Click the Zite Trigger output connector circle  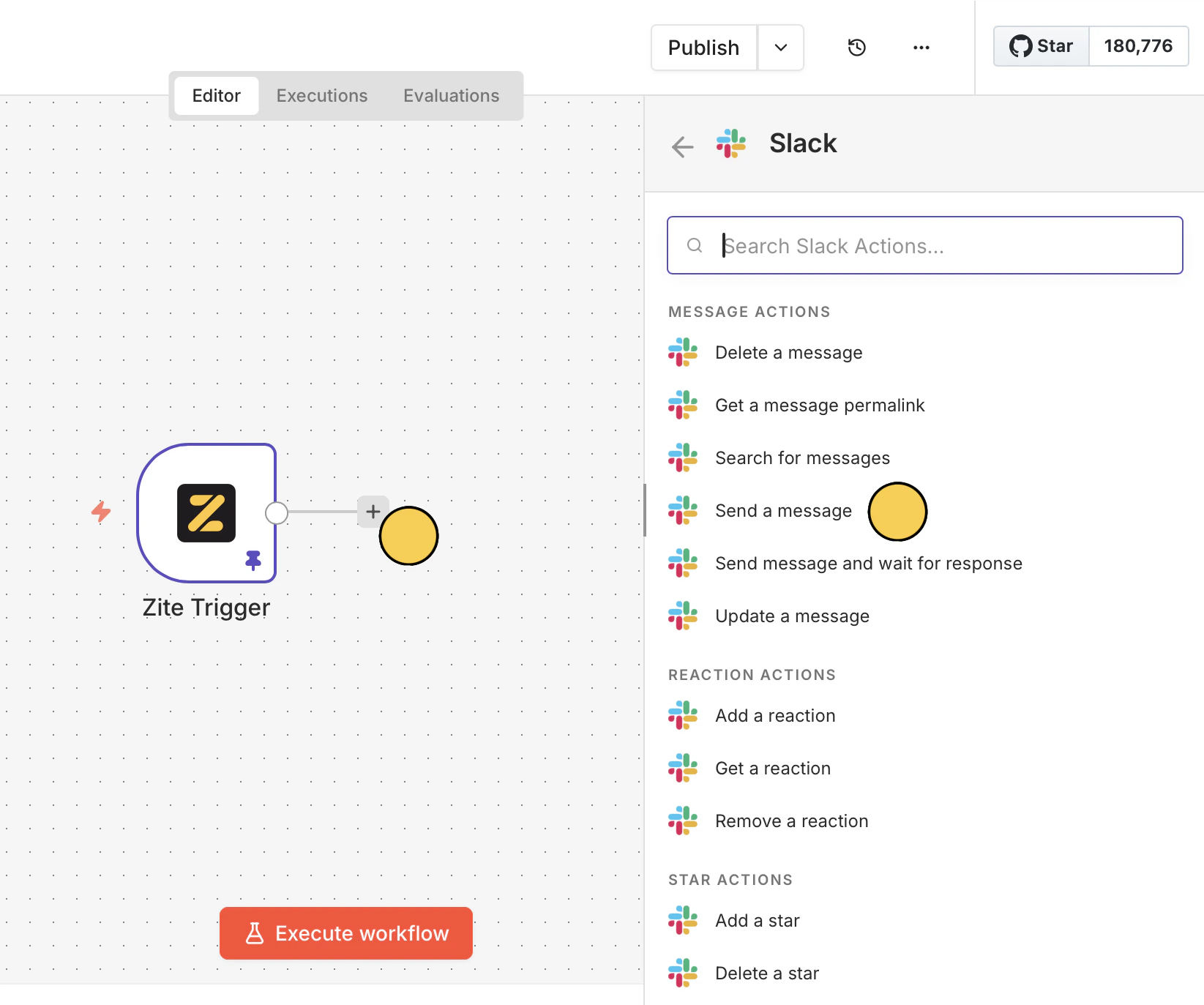pyautogui.click(x=277, y=513)
